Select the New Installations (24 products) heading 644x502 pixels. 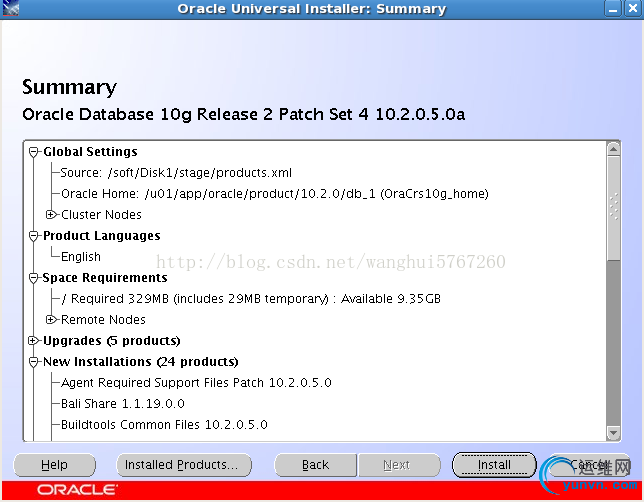click(141, 362)
